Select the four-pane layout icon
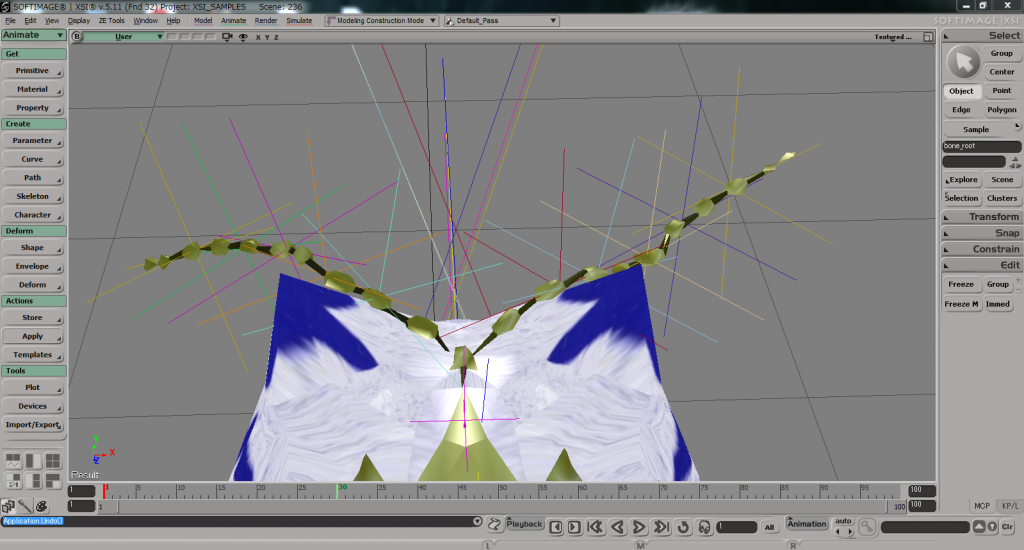Image resolution: width=1024 pixels, height=550 pixels. point(52,461)
